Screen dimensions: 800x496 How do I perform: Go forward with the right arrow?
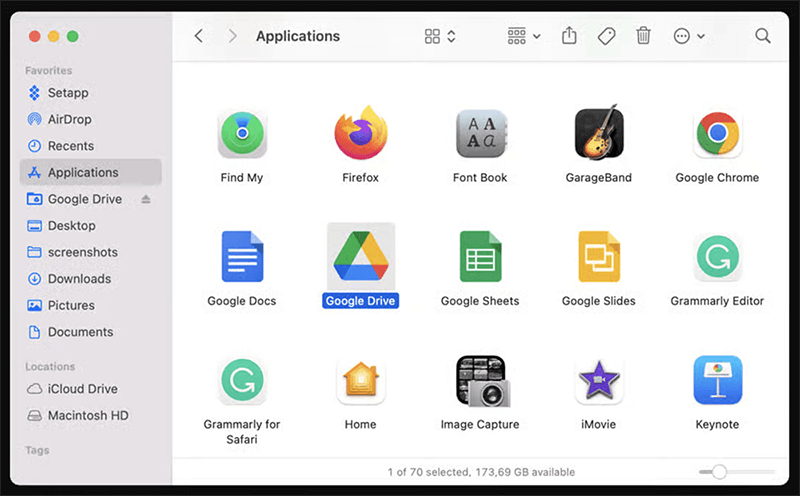coord(233,36)
